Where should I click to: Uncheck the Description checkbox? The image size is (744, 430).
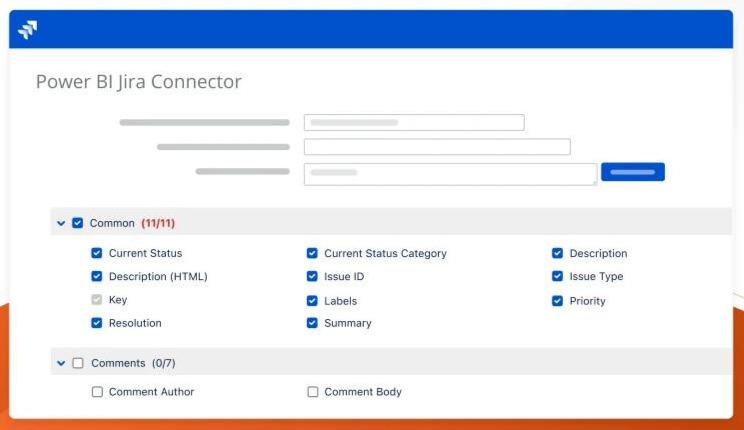[x=558, y=253]
